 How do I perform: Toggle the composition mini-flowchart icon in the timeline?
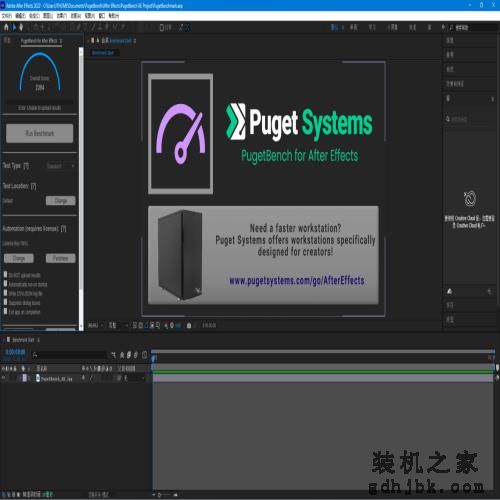pyautogui.click(x=113, y=355)
